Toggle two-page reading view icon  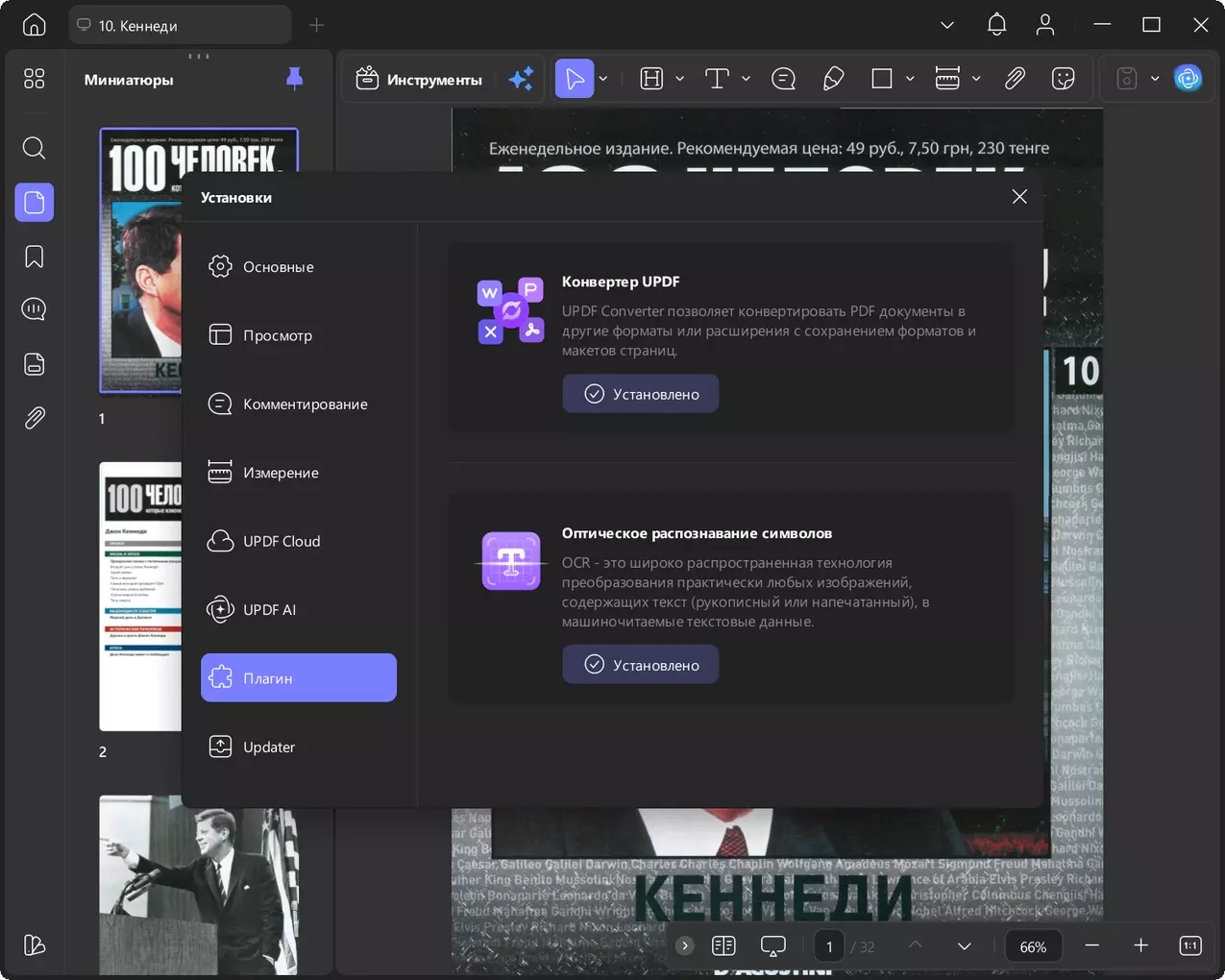click(723, 946)
